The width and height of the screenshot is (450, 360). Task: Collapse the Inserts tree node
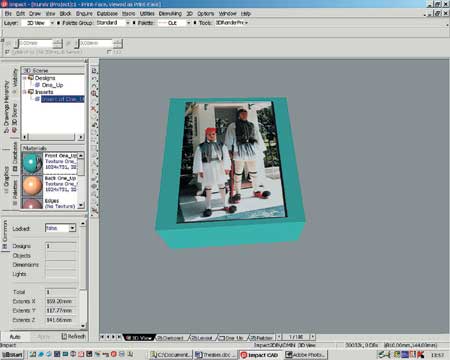25,92
